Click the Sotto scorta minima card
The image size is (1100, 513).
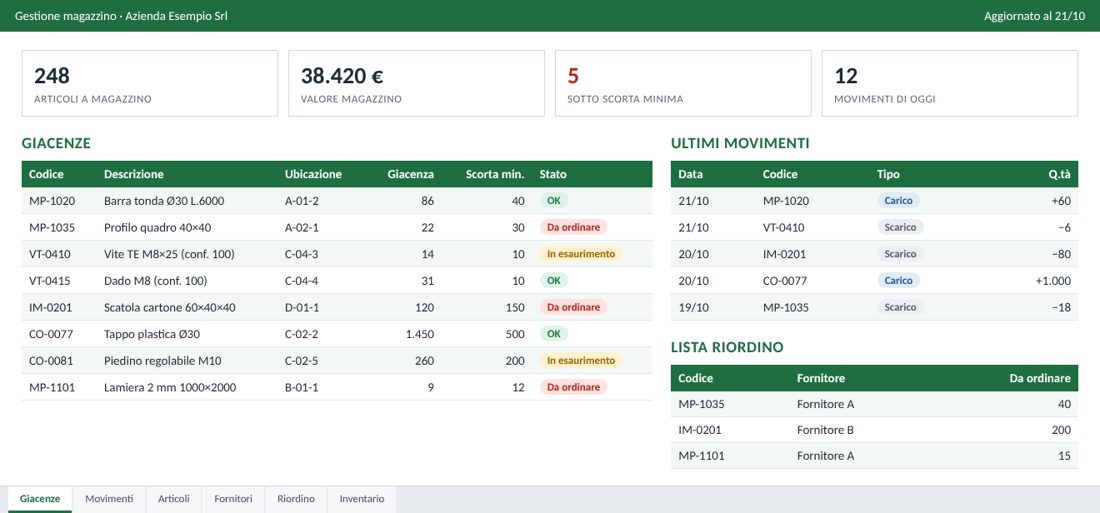(683, 84)
